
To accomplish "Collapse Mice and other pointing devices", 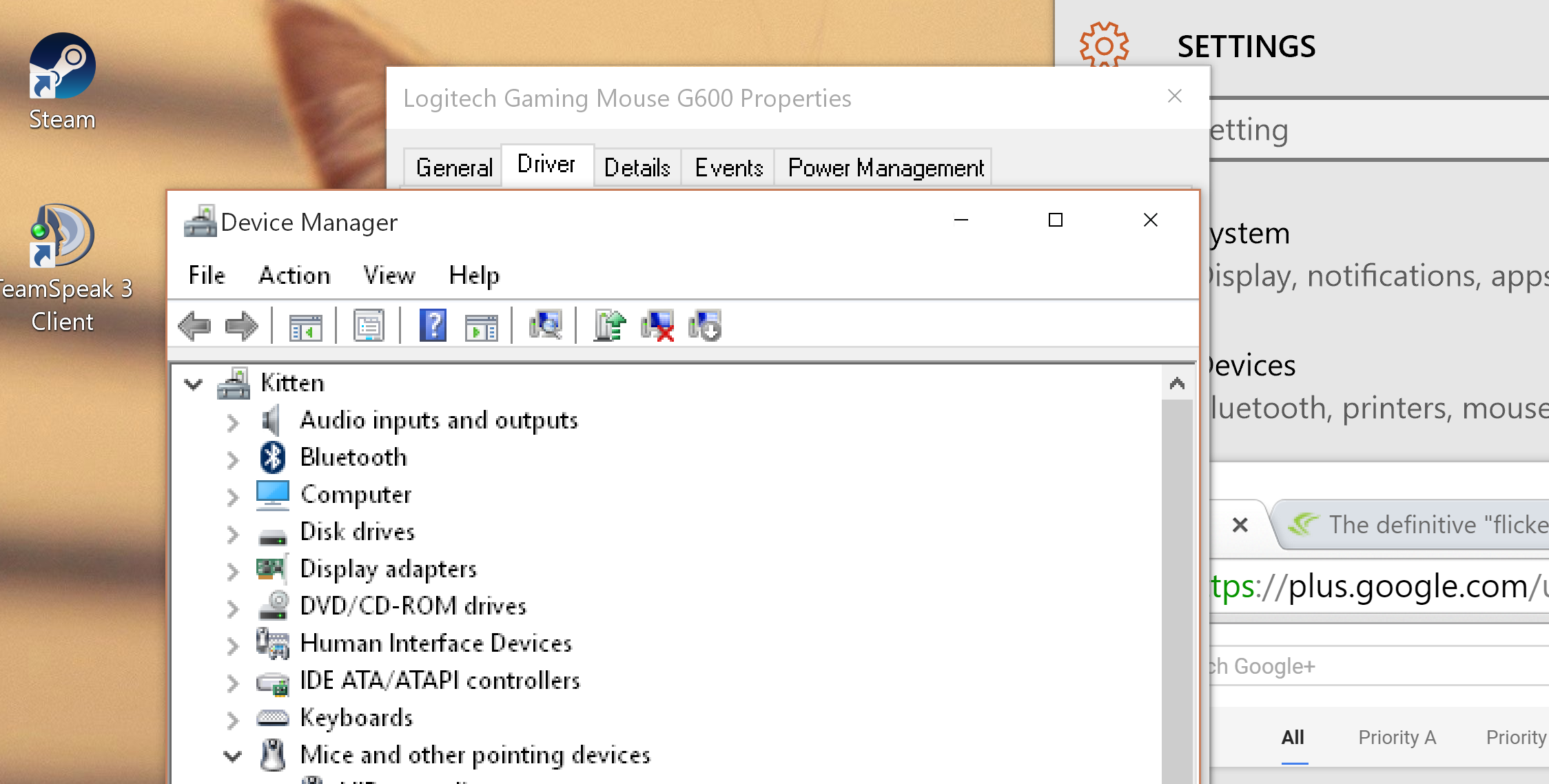I will click(233, 756).
